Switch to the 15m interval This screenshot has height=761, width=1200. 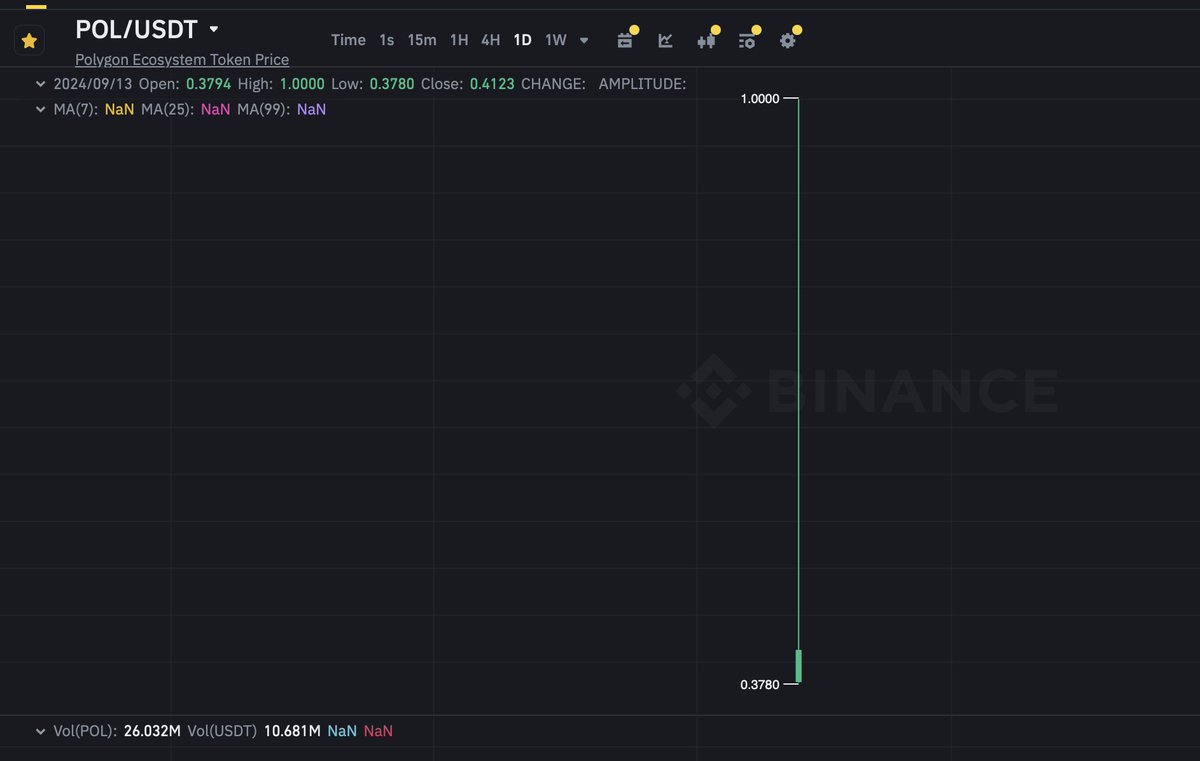click(422, 40)
